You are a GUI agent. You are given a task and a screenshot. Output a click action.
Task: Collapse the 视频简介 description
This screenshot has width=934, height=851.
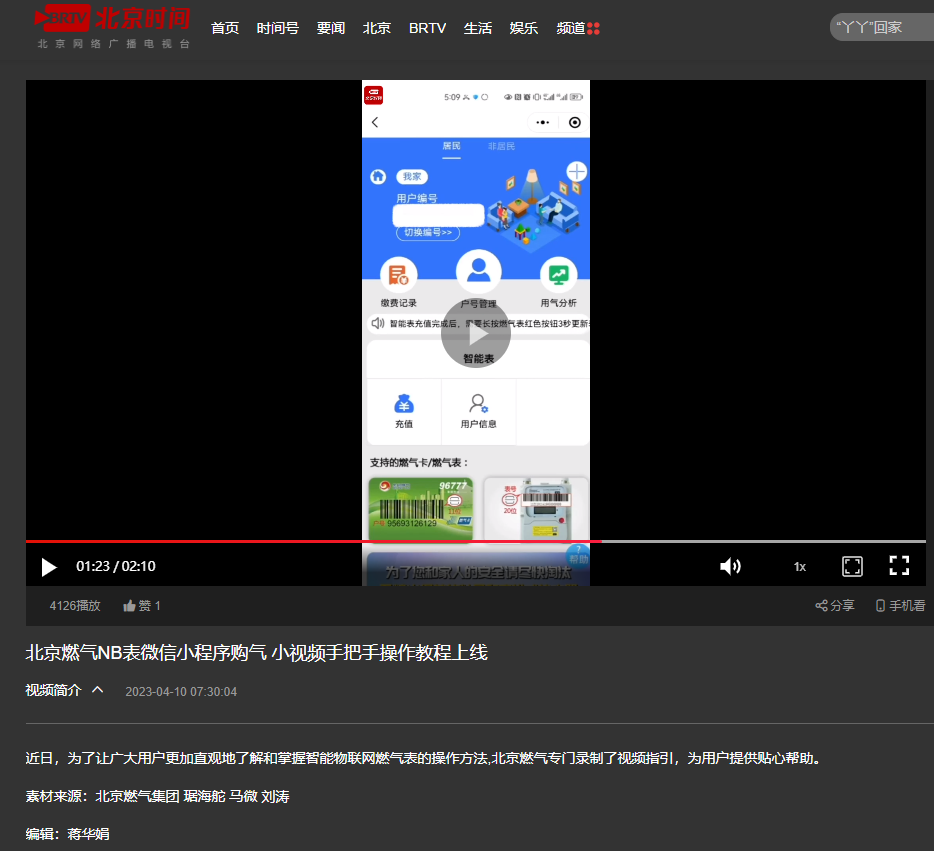click(x=64, y=690)
